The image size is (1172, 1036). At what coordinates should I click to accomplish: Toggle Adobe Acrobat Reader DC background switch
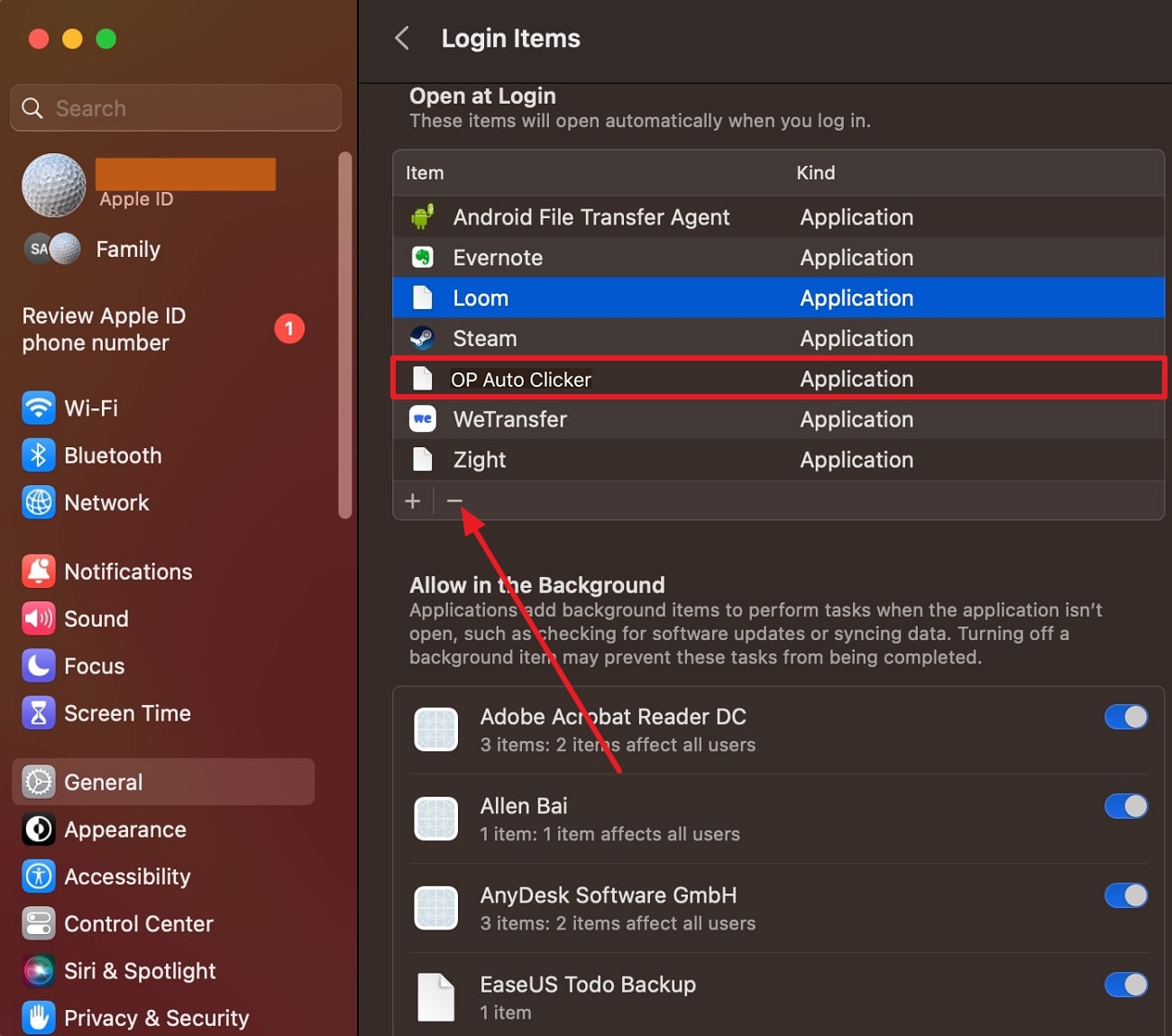pos(1126,717)
